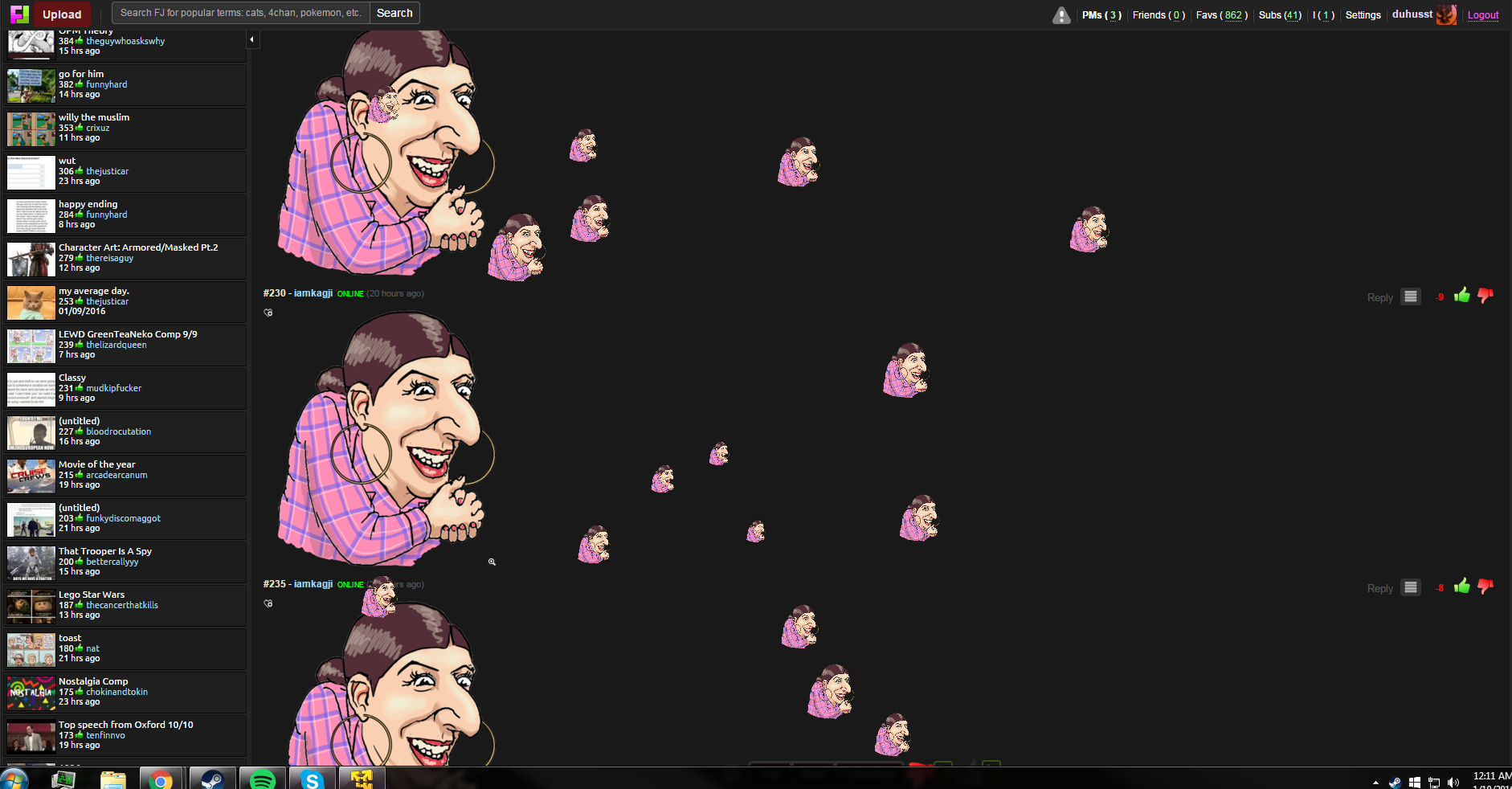Viewport: 1512px width, 789px height.
Task: Open options menu for comment #230
Action: point(1410,296)
